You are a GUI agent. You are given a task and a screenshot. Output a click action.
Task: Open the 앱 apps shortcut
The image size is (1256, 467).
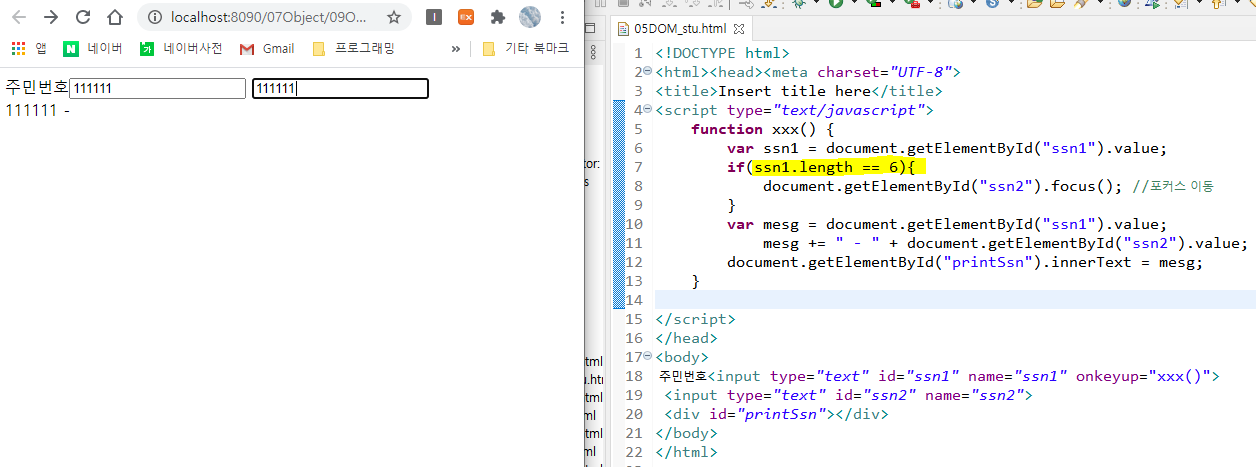click(x=29, y=48)
